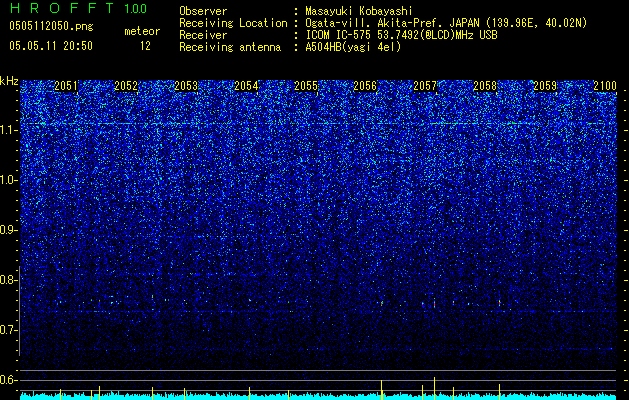Click the meteor label
The width and height of the screenshot is (629, 400).
(142, 31)
